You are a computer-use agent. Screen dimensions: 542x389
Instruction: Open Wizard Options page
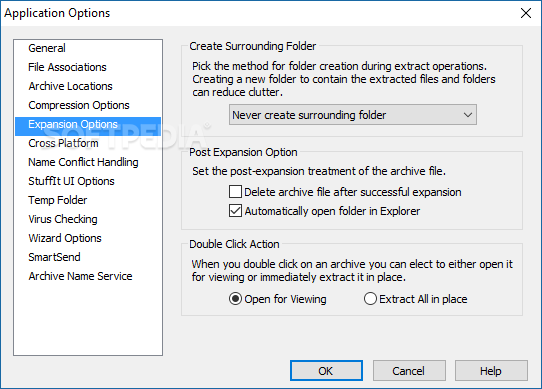[x=65, y=238]
